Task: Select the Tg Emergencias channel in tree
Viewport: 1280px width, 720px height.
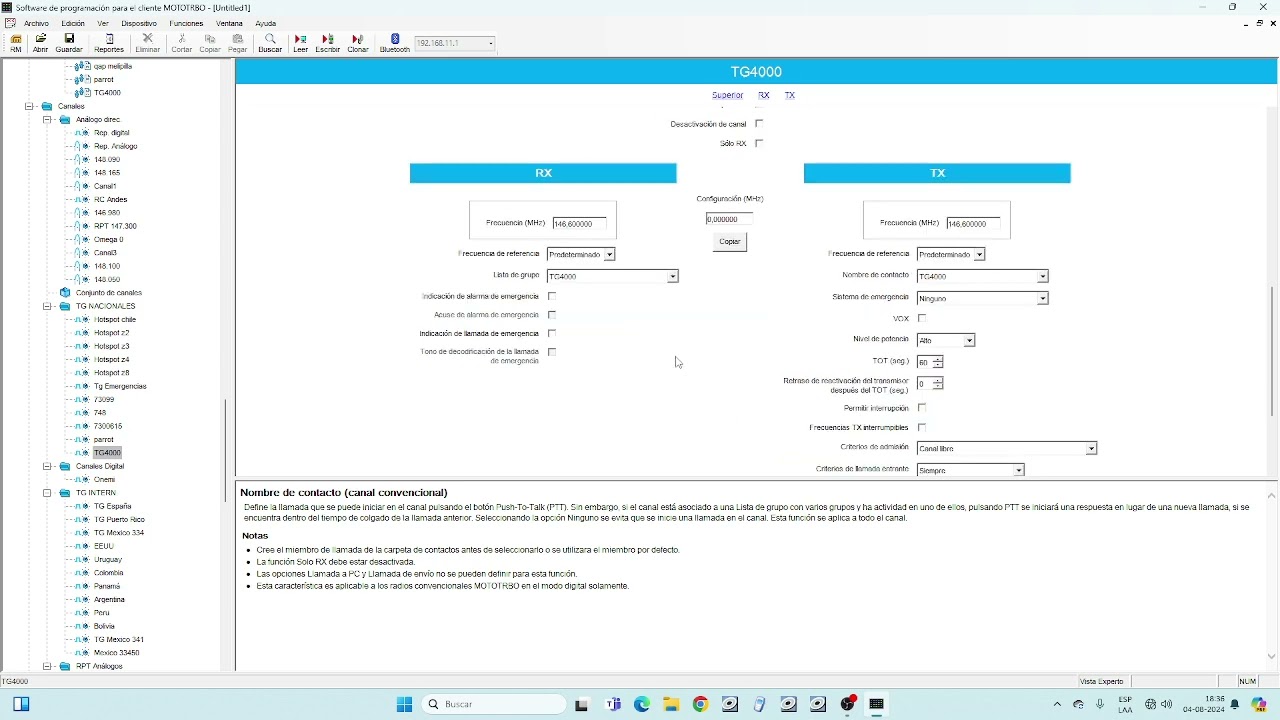Action: coord(120,386)
